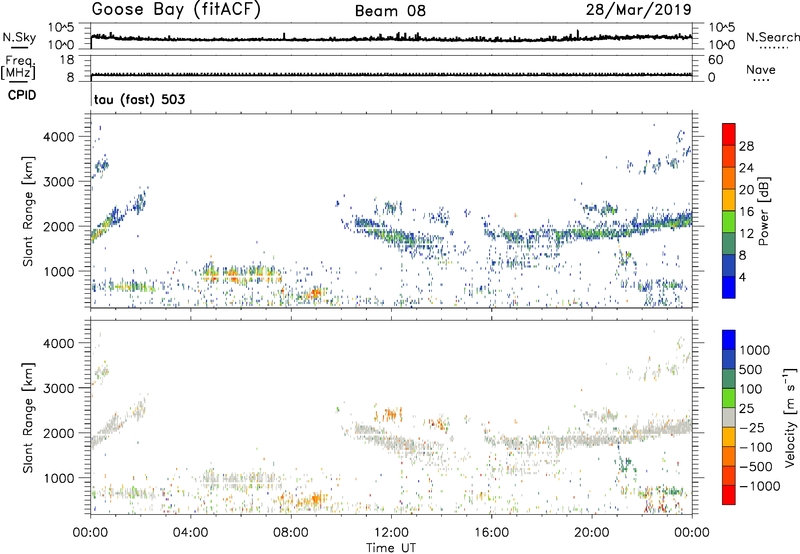The width and height of the screenshot is (800, 554).
Task: Click the '20:00' time axis tick label
Action: coord(591,533)
